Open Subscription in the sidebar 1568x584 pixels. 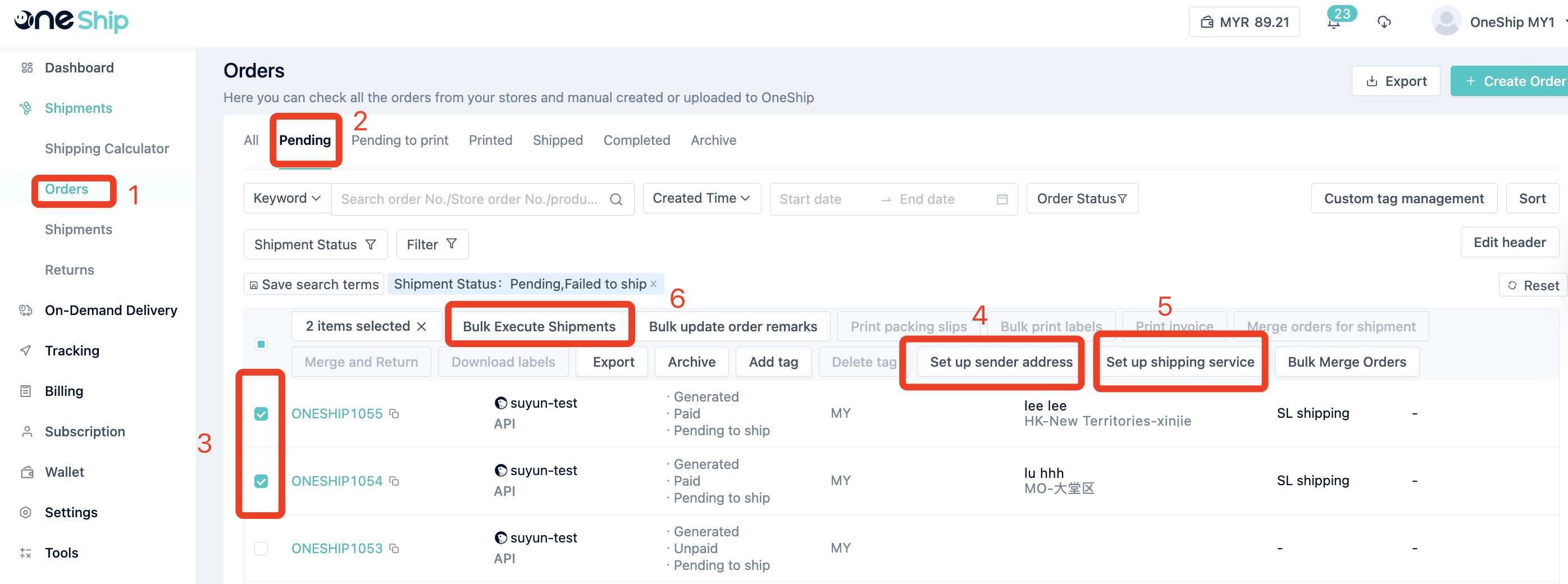[x=85, y=432]
